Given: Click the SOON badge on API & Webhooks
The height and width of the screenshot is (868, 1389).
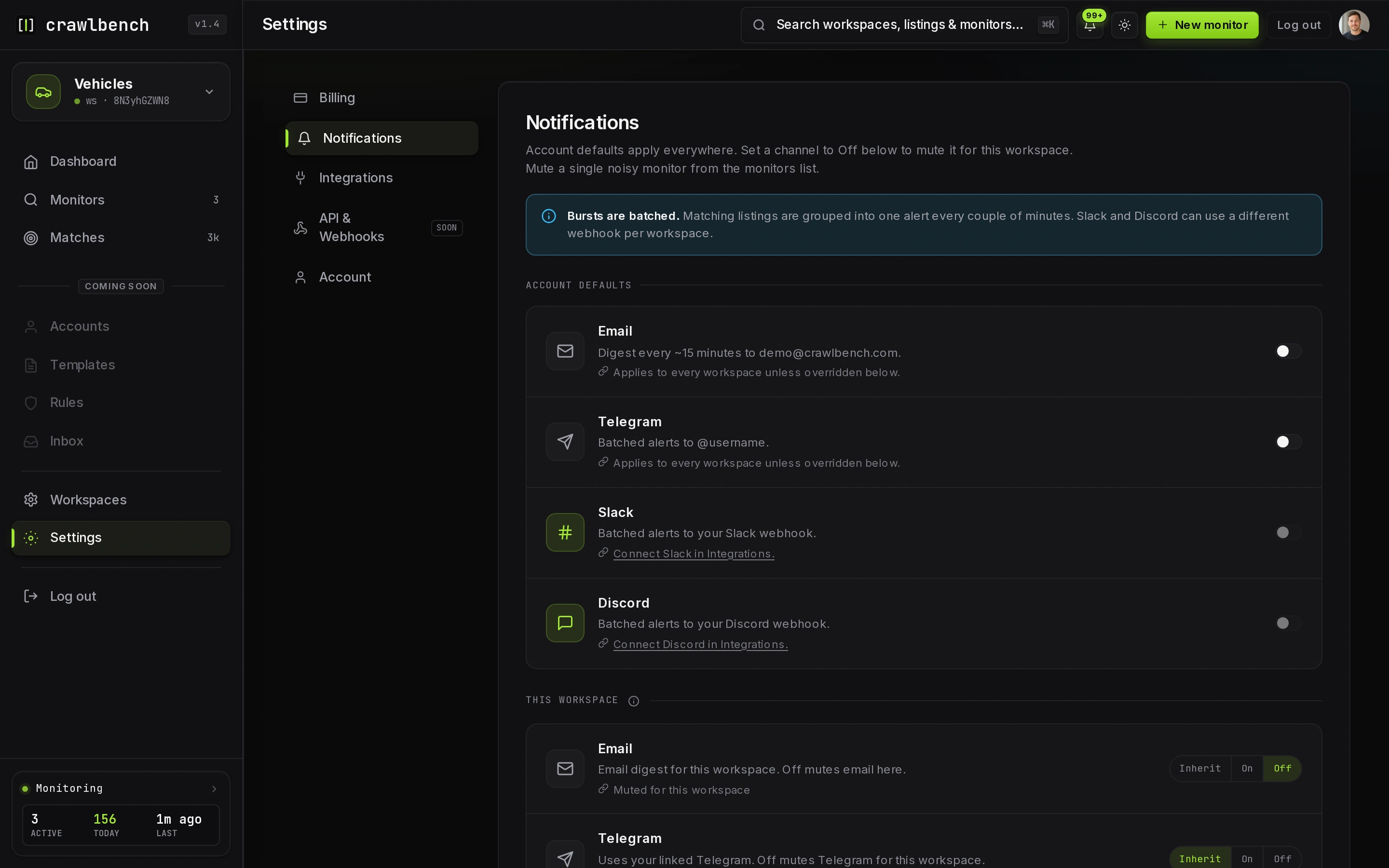Looking at the screenshot, I should [447, 228].
